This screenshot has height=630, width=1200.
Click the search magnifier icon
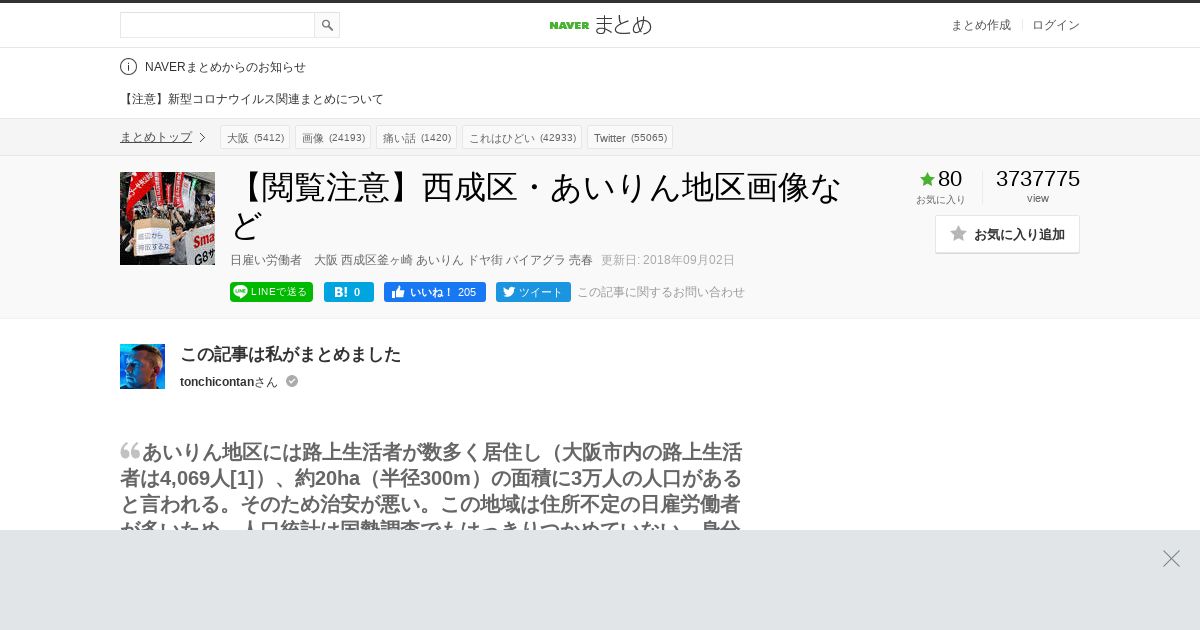[x=327, y=25]
